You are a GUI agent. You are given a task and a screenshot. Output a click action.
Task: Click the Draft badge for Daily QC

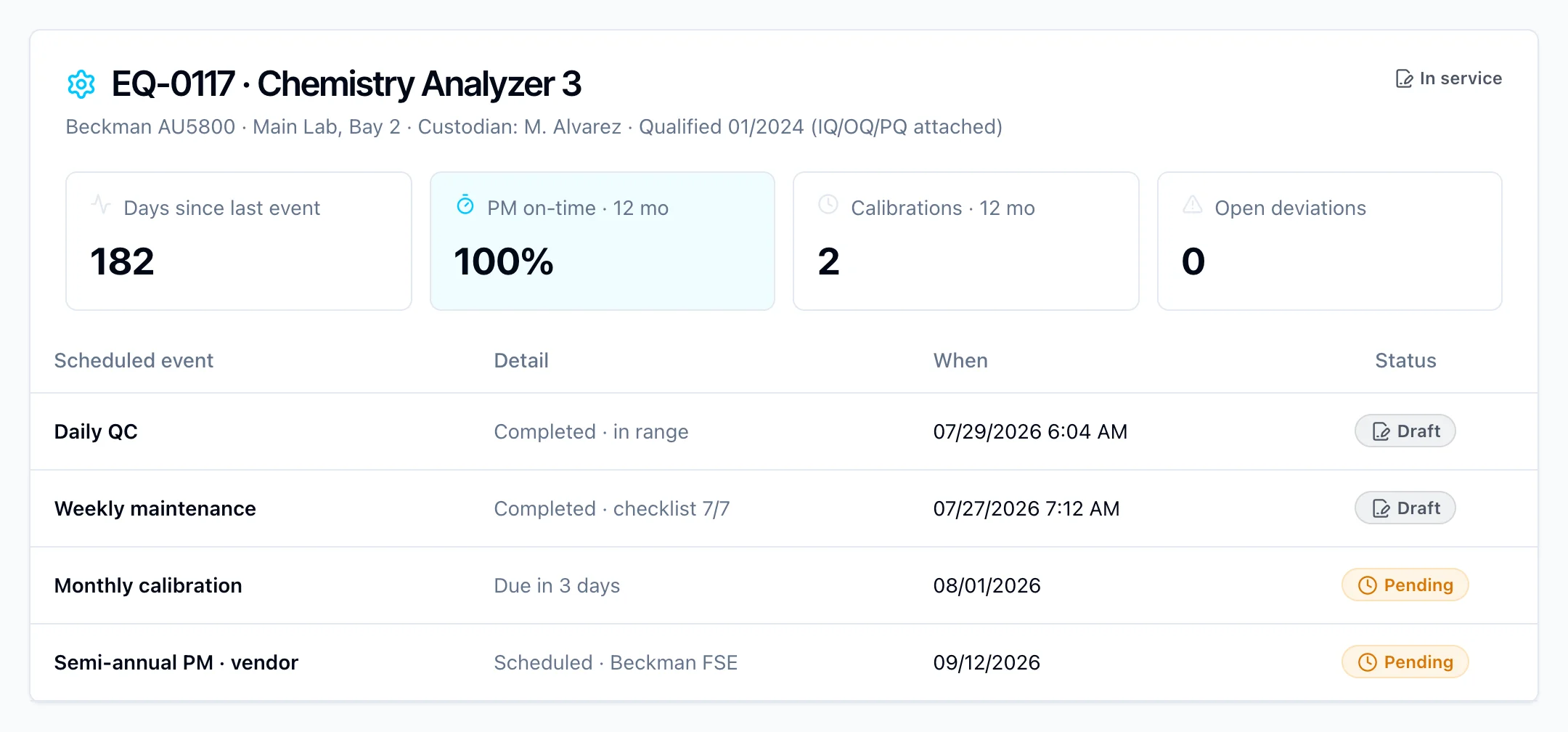click(x=1405, y=431)
